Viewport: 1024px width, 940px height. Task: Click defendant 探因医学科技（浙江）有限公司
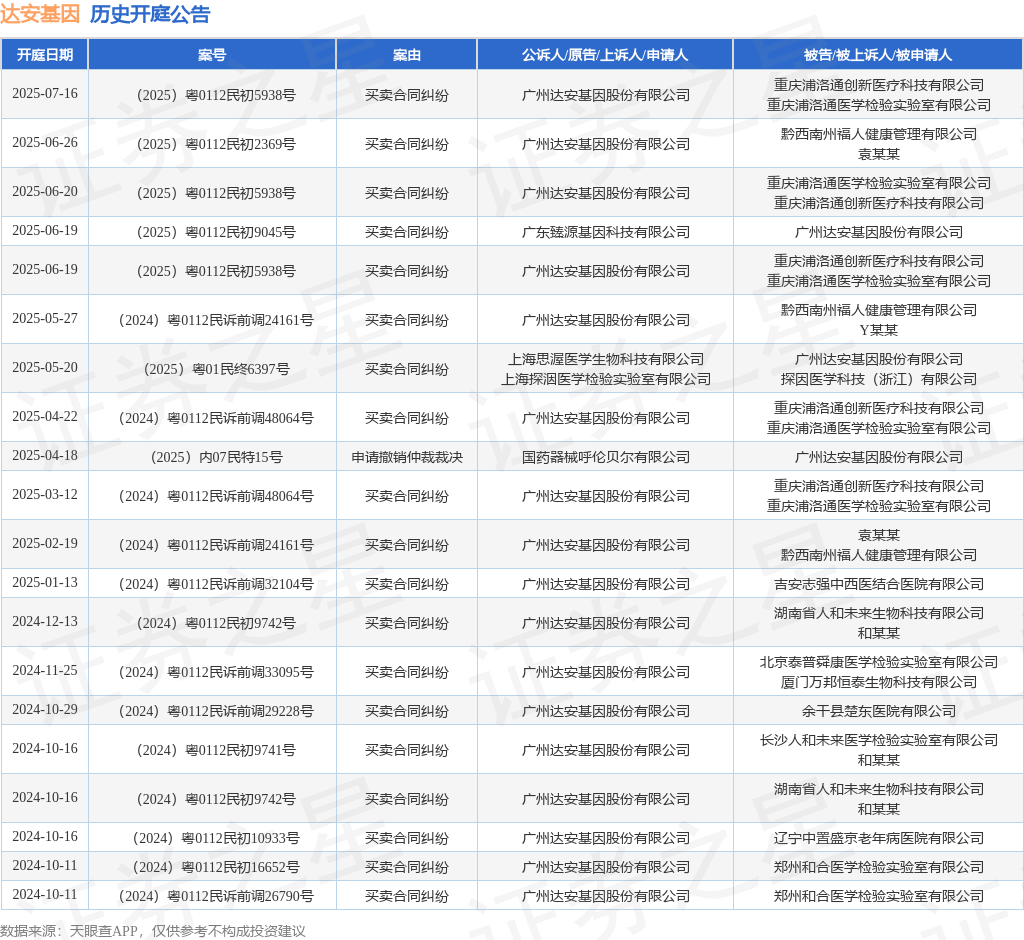[878, 379]
